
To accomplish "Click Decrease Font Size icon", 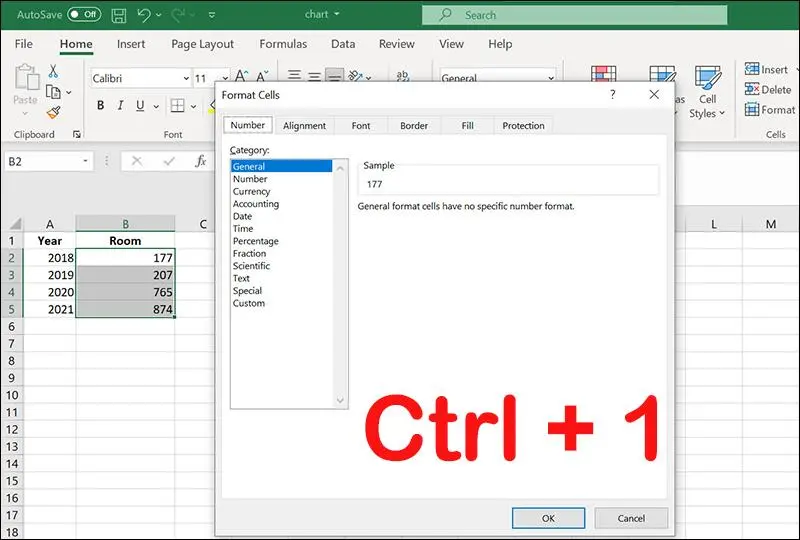I will pos(262,77).
